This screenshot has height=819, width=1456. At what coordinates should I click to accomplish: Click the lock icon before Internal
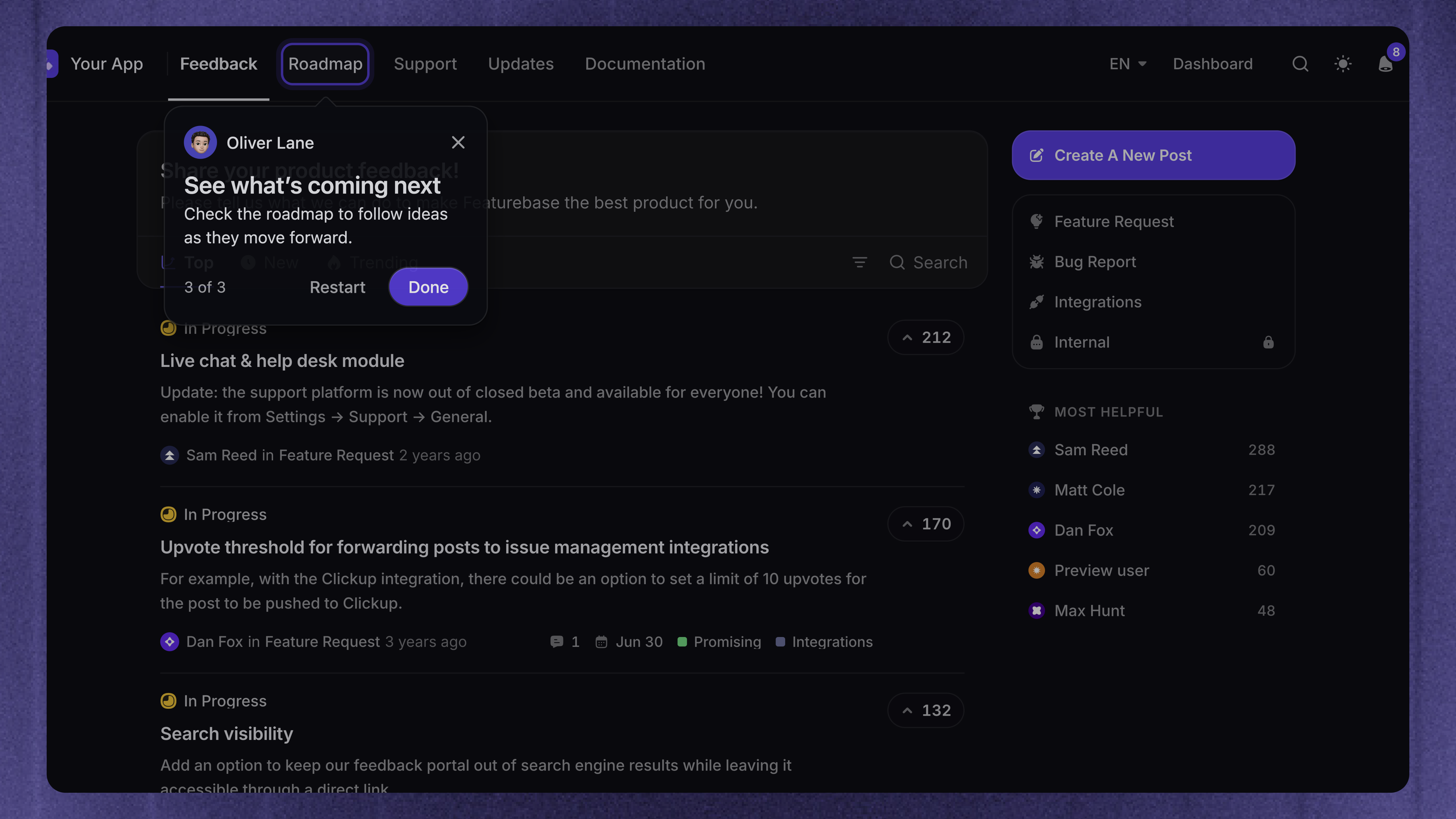(1036, 342)
